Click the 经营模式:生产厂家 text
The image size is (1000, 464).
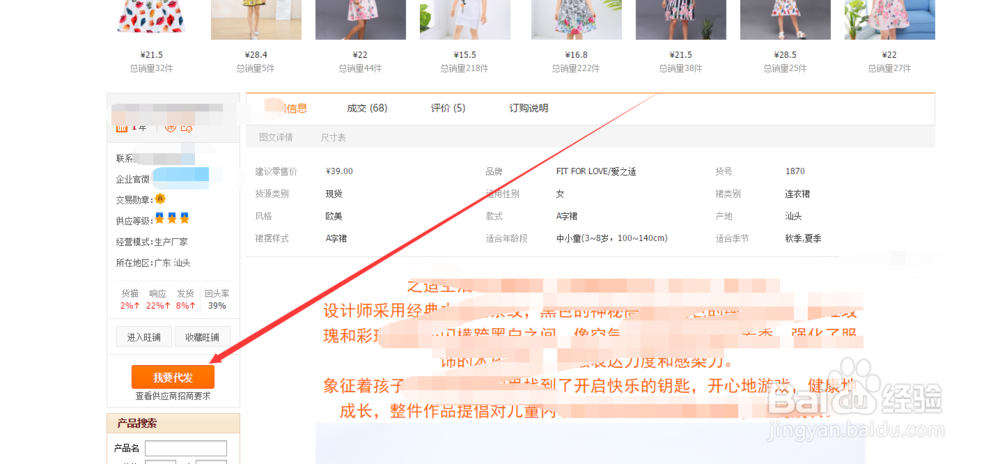(x=152, y=242)
